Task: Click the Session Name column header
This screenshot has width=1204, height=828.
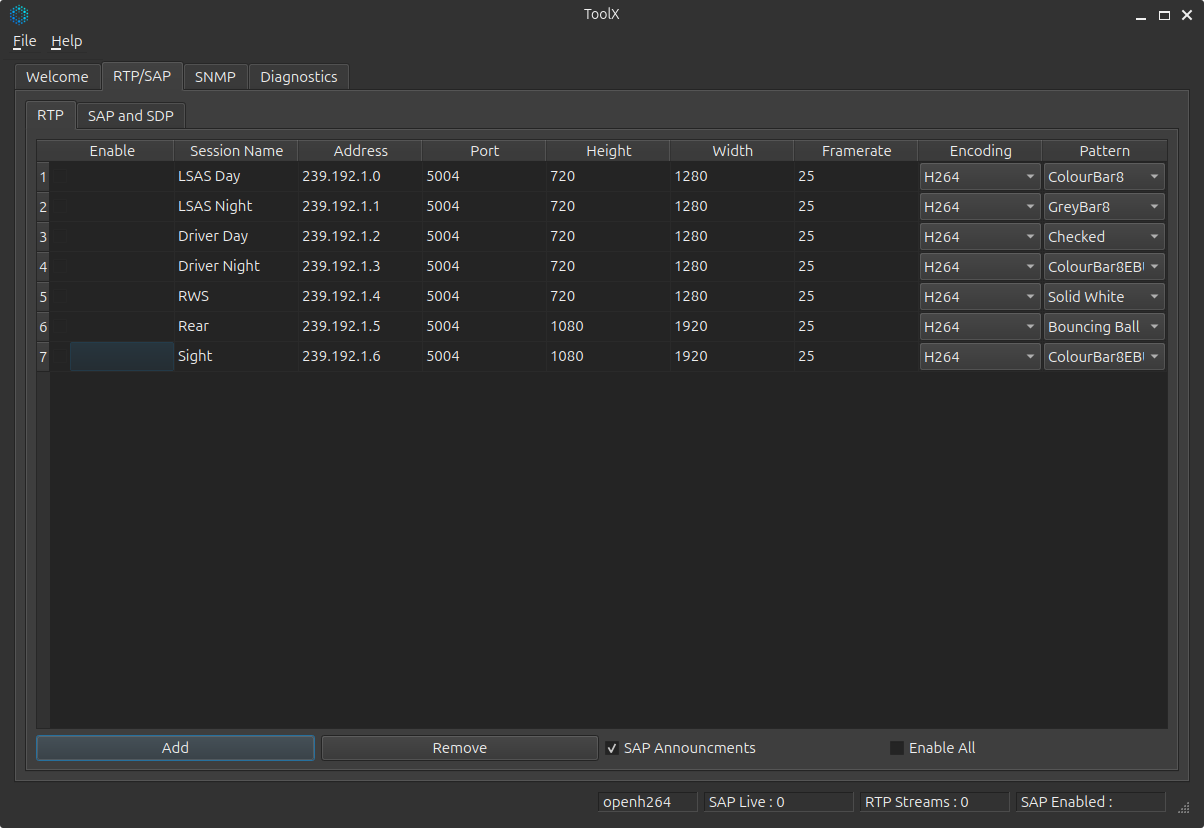Action: 235,150
